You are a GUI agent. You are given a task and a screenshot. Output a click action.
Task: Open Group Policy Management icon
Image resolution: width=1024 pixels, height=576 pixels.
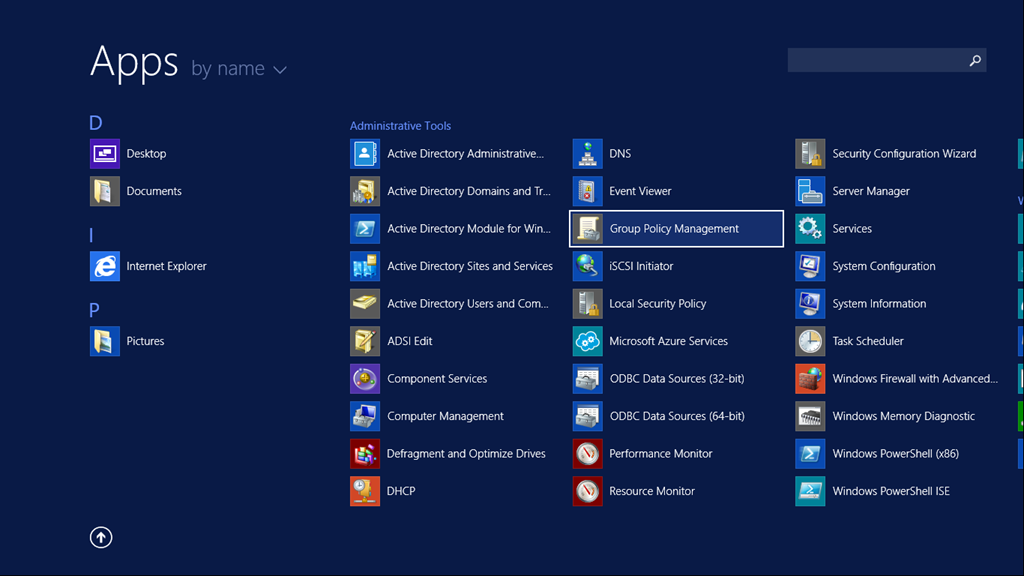pos(587,229)
